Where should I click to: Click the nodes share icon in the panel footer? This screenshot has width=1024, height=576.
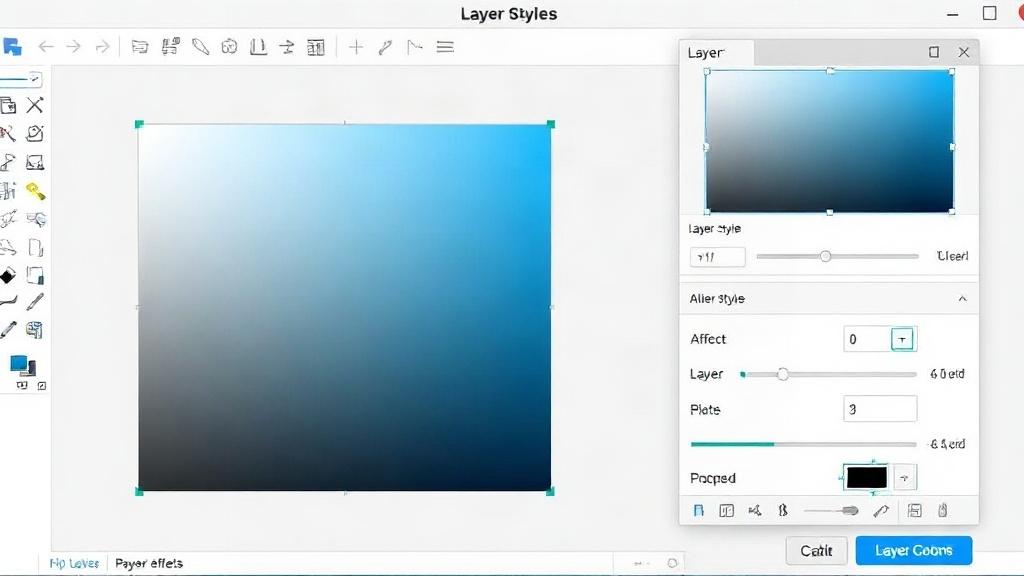point(755,511)
